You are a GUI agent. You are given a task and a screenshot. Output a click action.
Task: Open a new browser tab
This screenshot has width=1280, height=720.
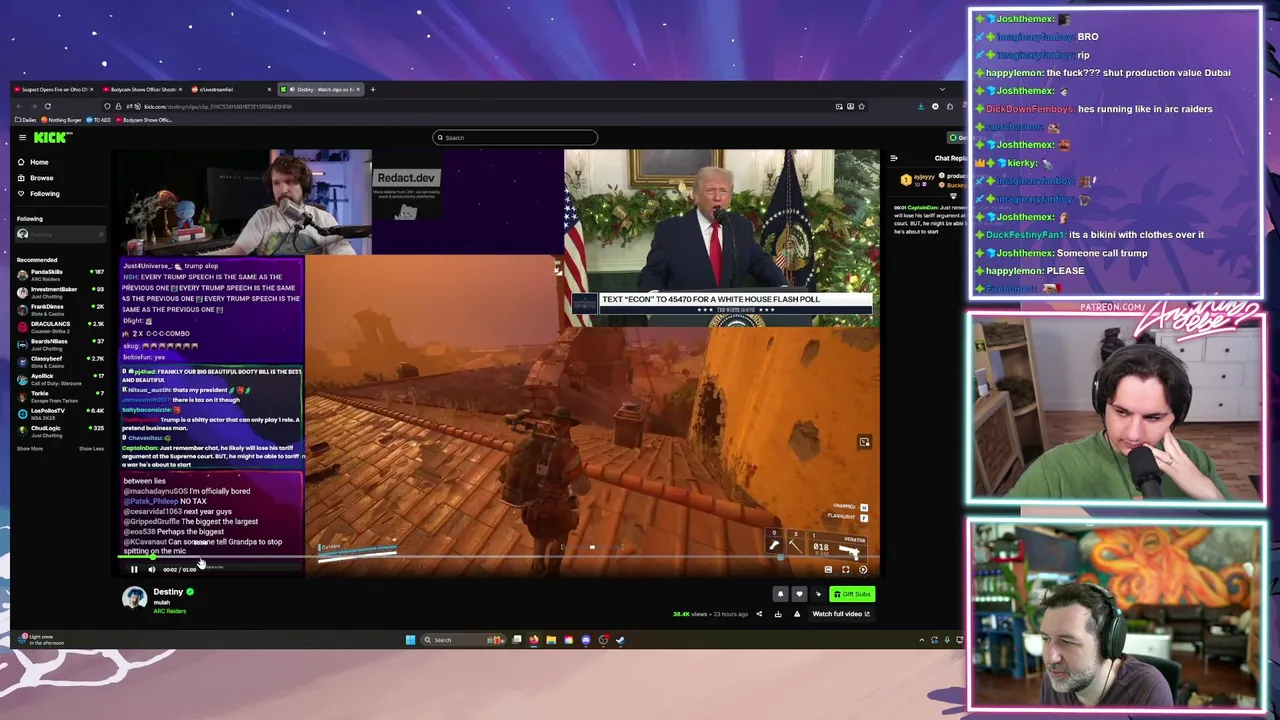click(x=373, y=90)
